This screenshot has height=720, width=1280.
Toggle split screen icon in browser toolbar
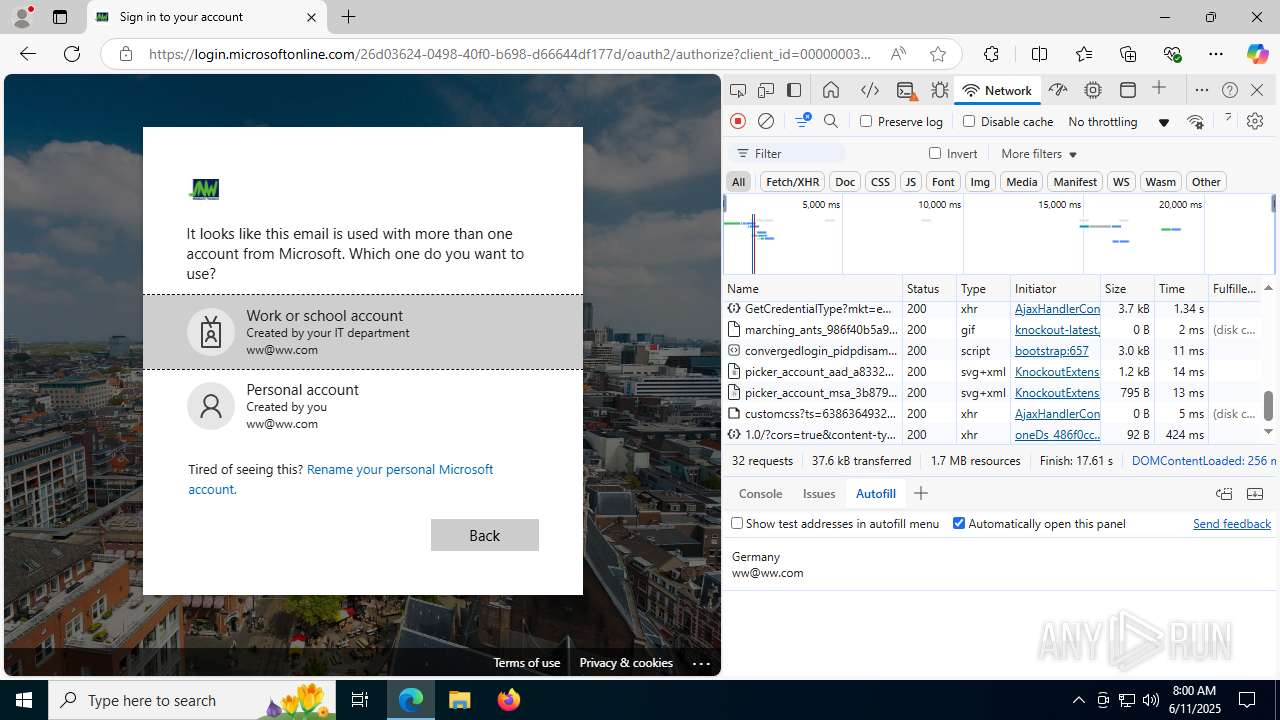pyautogui.click(x=1039, y=54)
